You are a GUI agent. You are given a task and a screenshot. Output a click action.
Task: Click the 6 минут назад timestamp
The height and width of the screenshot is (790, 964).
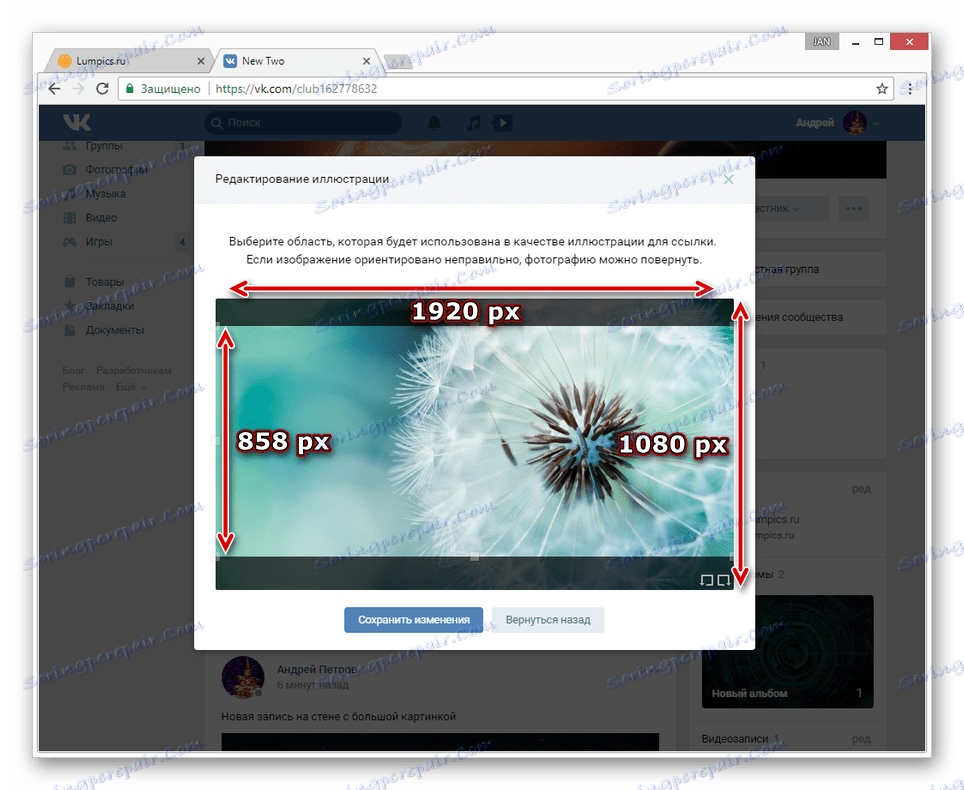tap(312, 685)
